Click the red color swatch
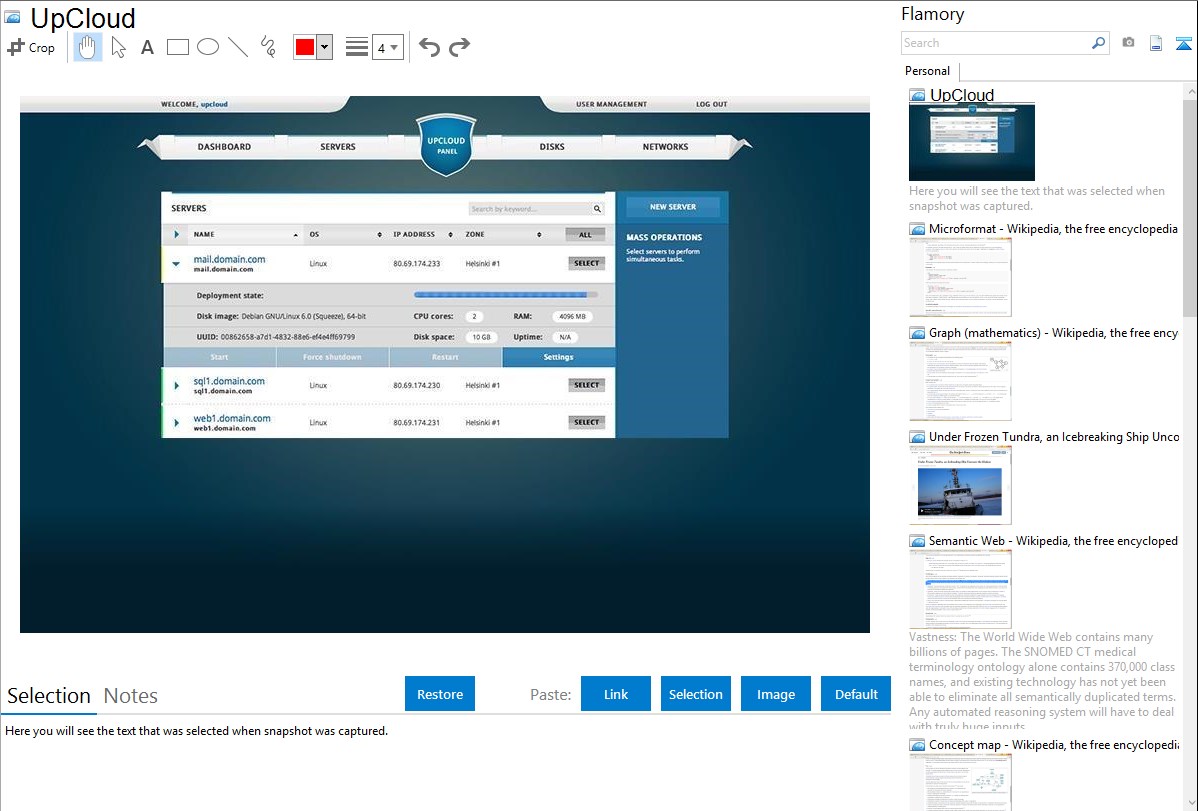Viewport: 1198px width, 811px height. tap(305, 47)
